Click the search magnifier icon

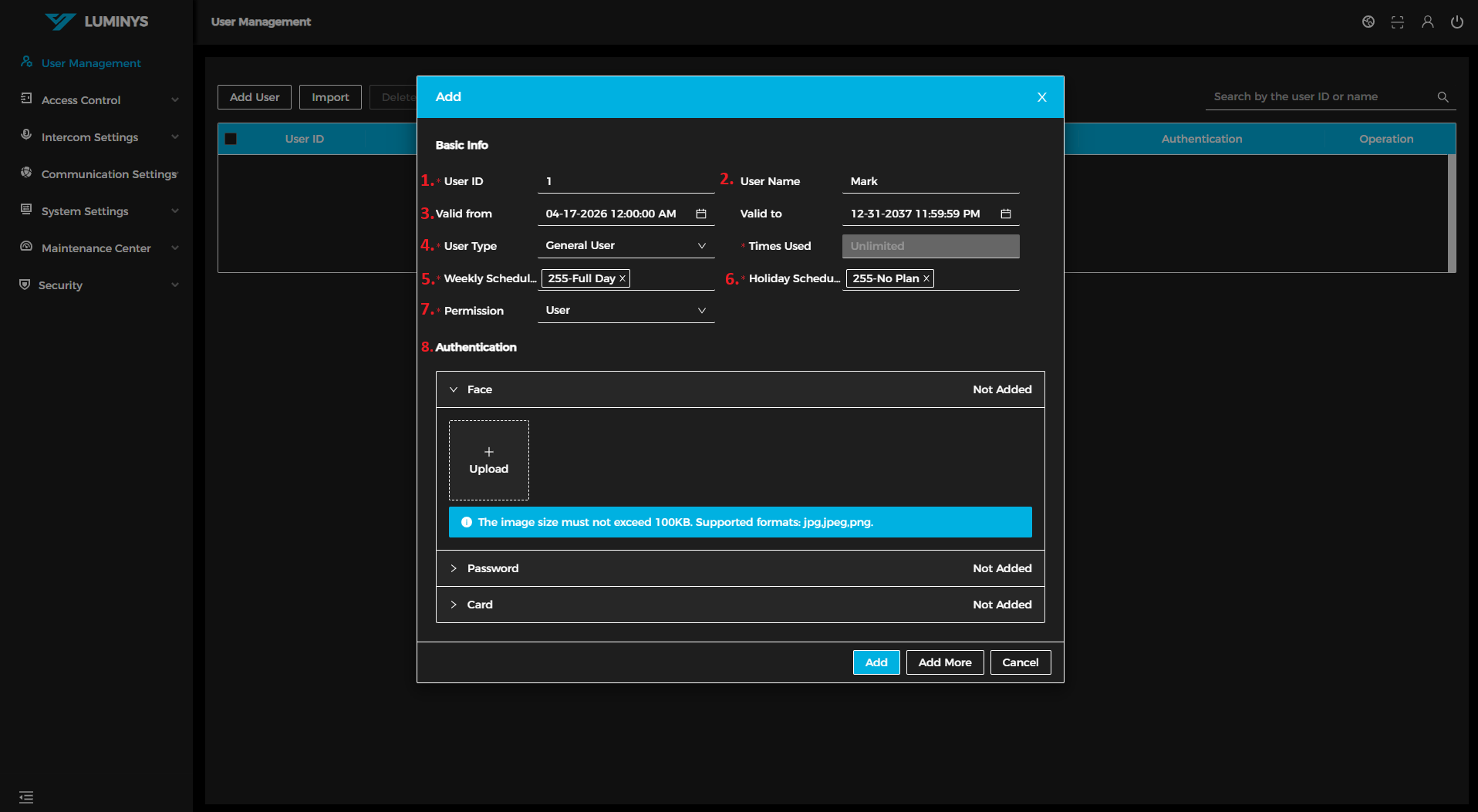click(x=1443, y=97)
